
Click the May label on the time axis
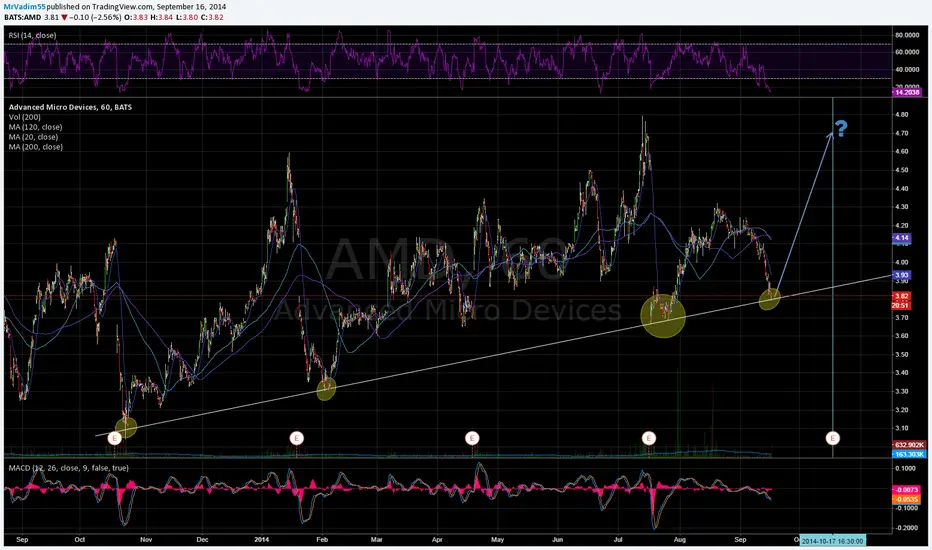[498, 540]
